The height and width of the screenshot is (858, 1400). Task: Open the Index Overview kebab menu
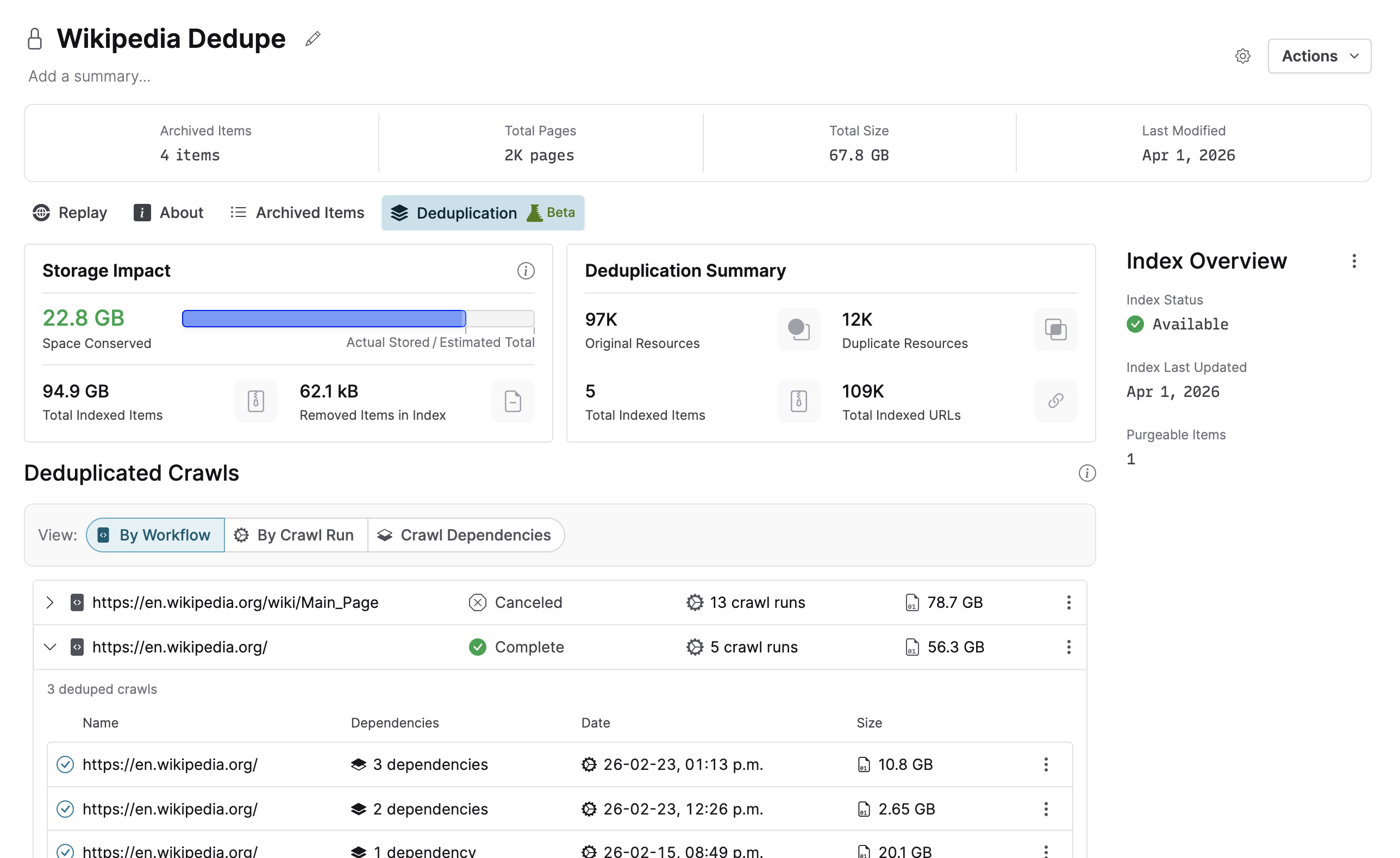(x=1354, y=260)
